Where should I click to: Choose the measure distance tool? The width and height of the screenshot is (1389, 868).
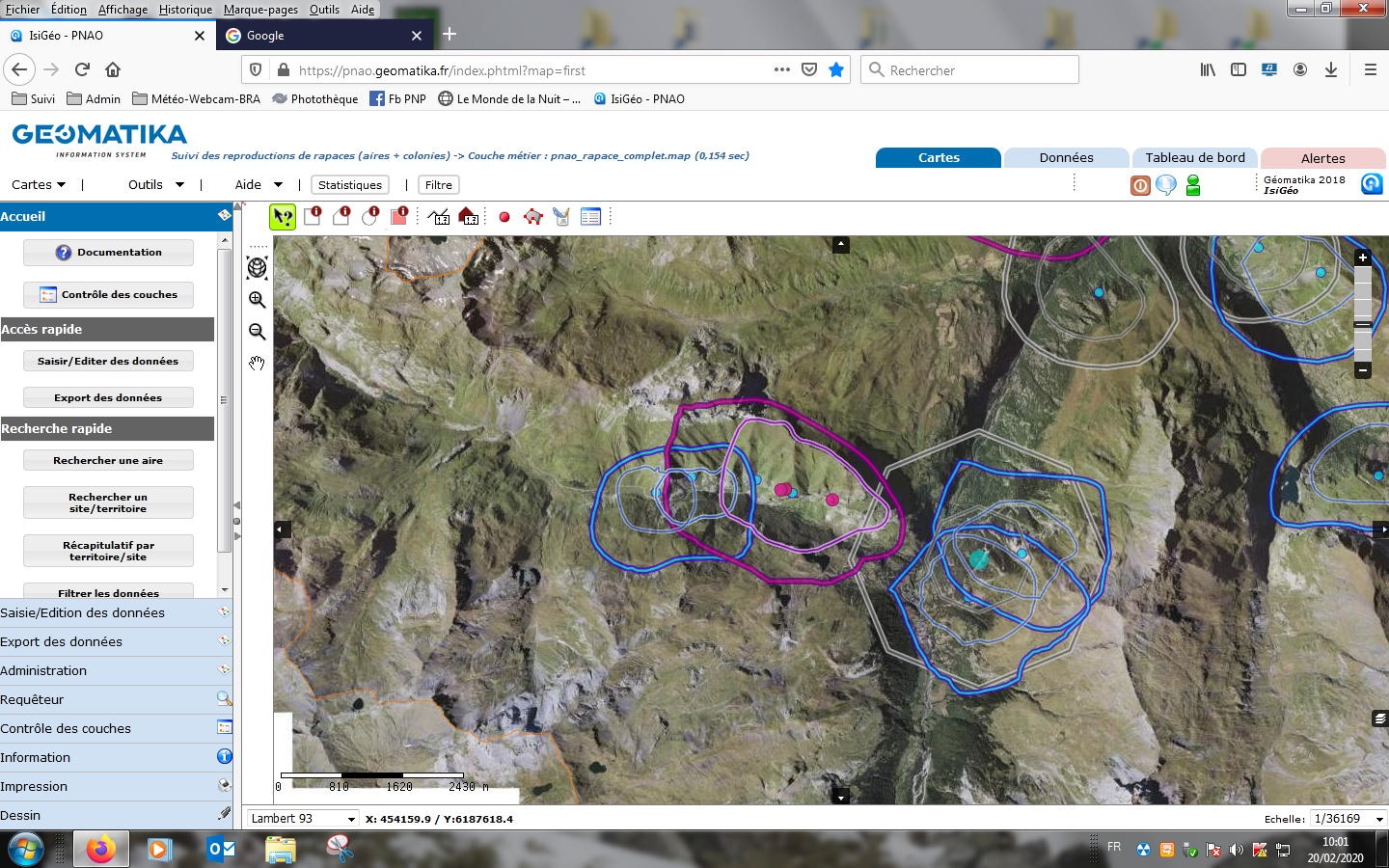coord(439,217)
